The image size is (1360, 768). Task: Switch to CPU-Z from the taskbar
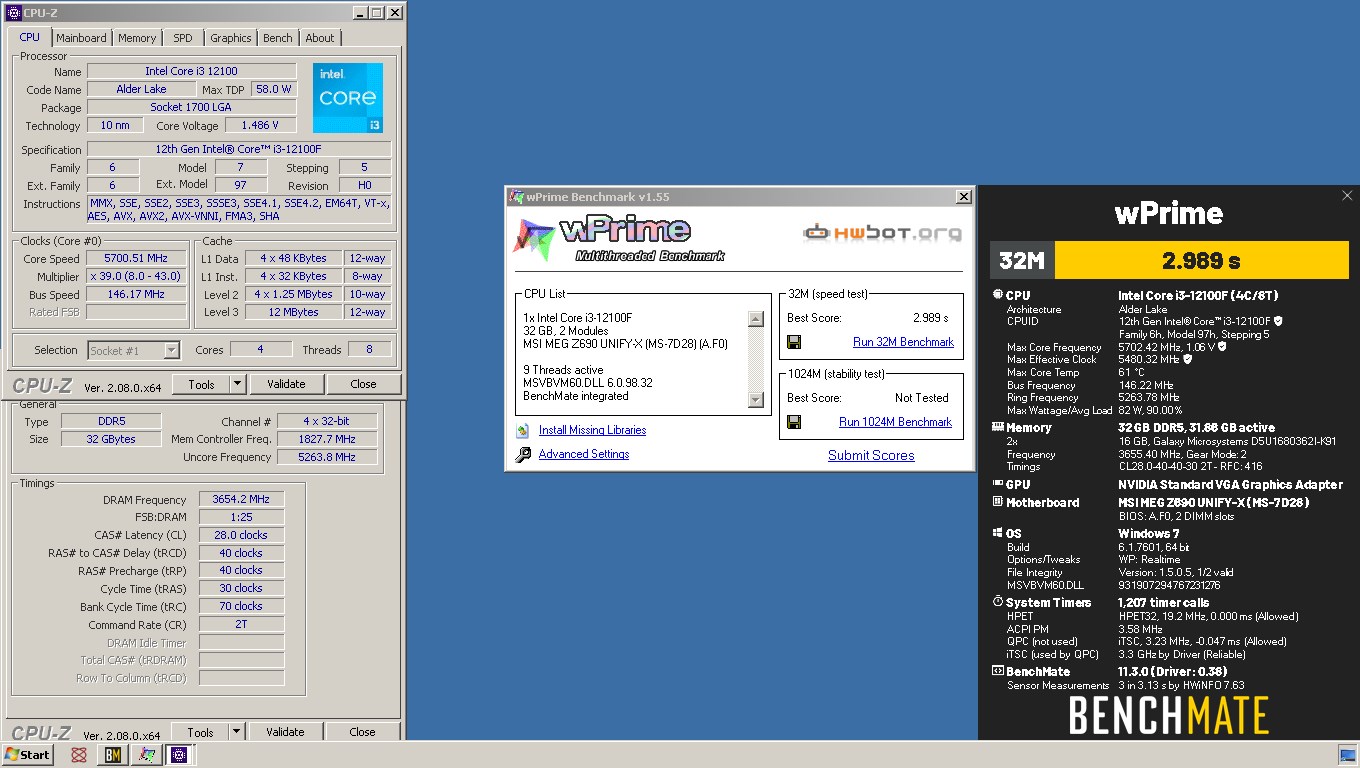click(x=179, y=755)
